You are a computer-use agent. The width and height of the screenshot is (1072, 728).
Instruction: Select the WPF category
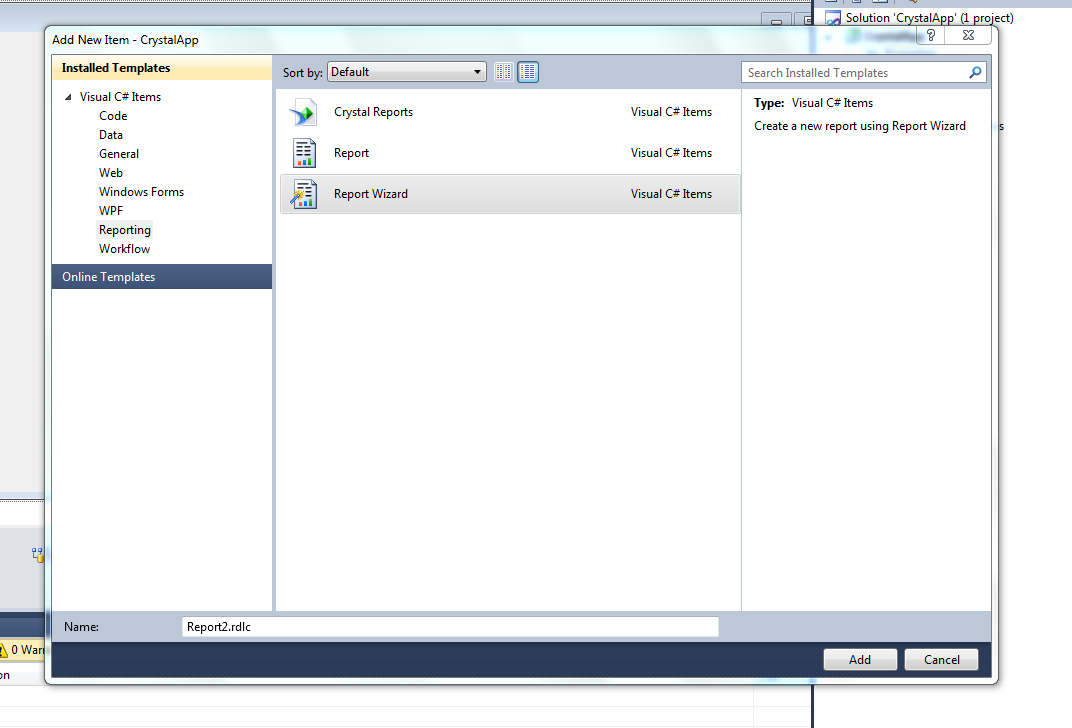coord(111,211)
